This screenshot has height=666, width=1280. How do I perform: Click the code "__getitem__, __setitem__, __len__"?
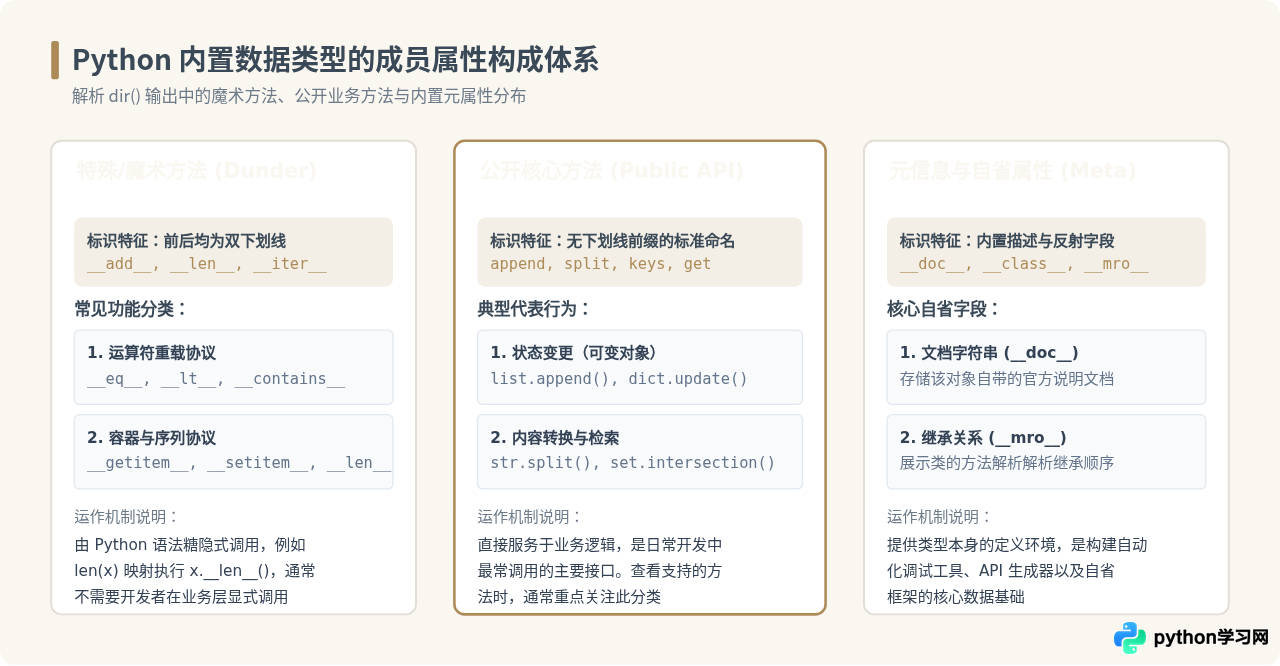239,462
